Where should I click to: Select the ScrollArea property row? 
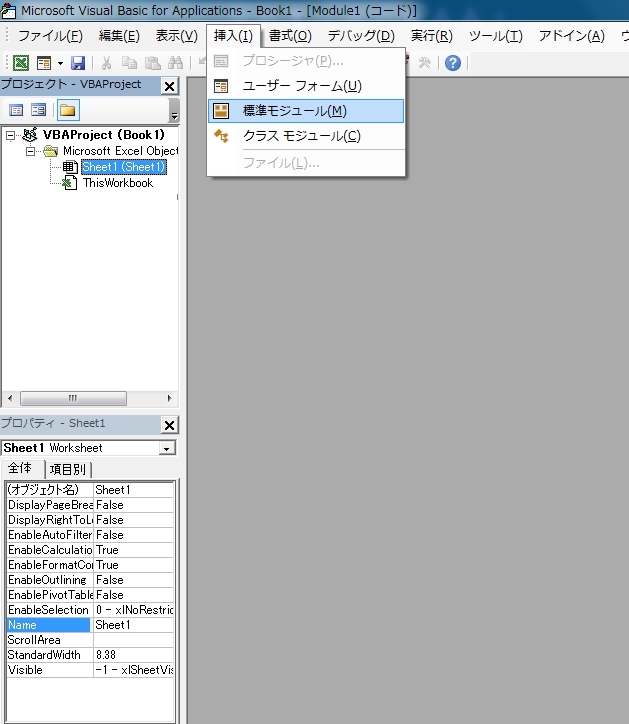(90, 640)
